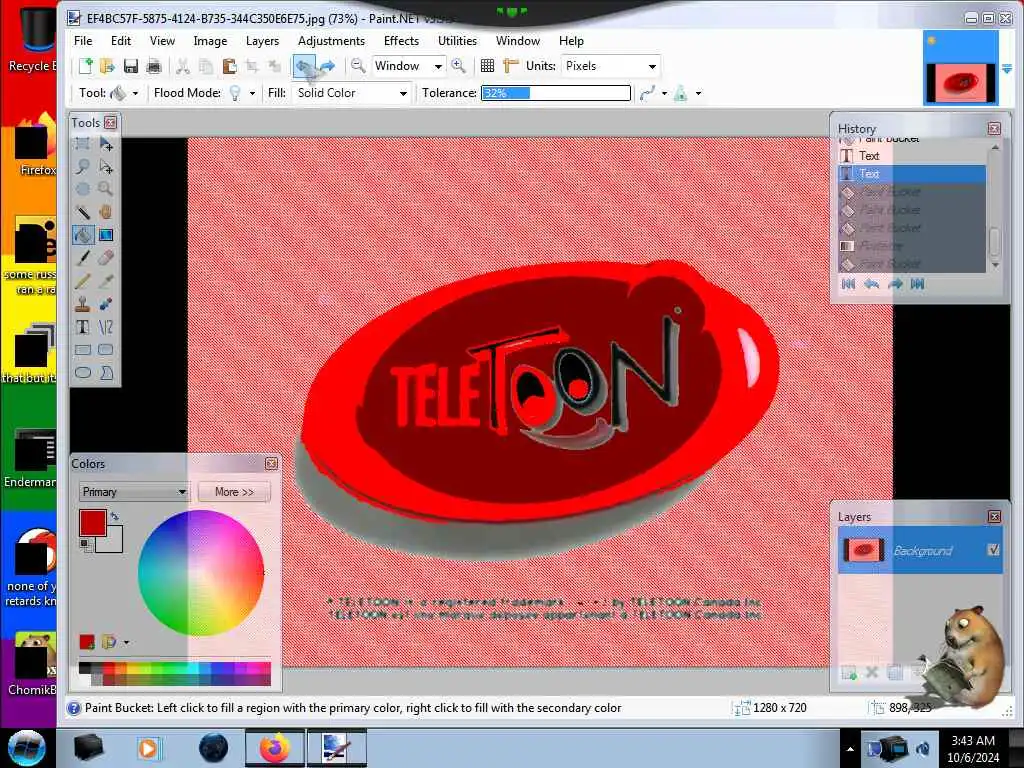
Task: Select the Lasso Select tool
Action: pos(83,167)
